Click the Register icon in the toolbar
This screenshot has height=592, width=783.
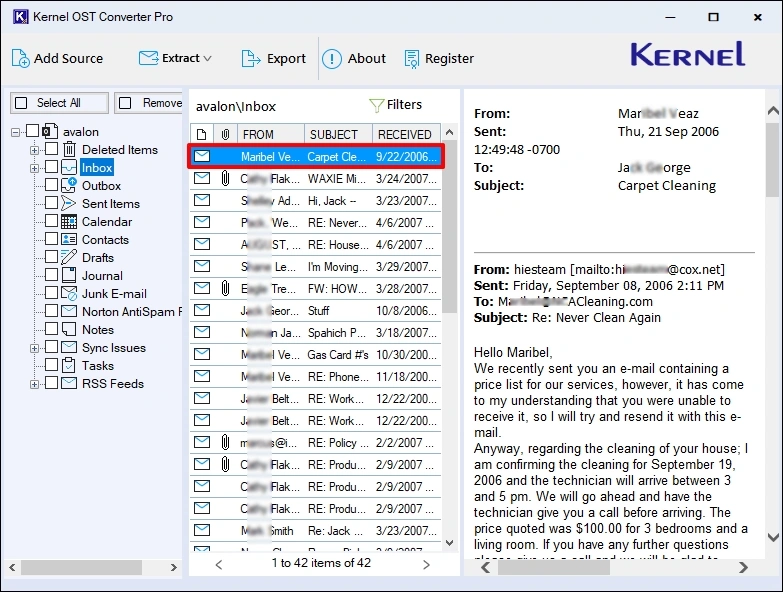tap(412, 59)
